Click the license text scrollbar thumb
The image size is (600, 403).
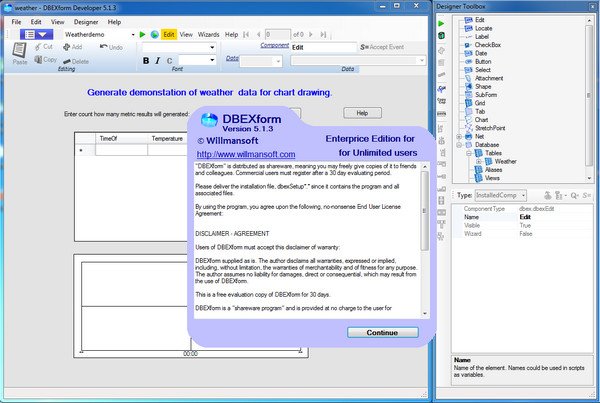tap(424, 210)
